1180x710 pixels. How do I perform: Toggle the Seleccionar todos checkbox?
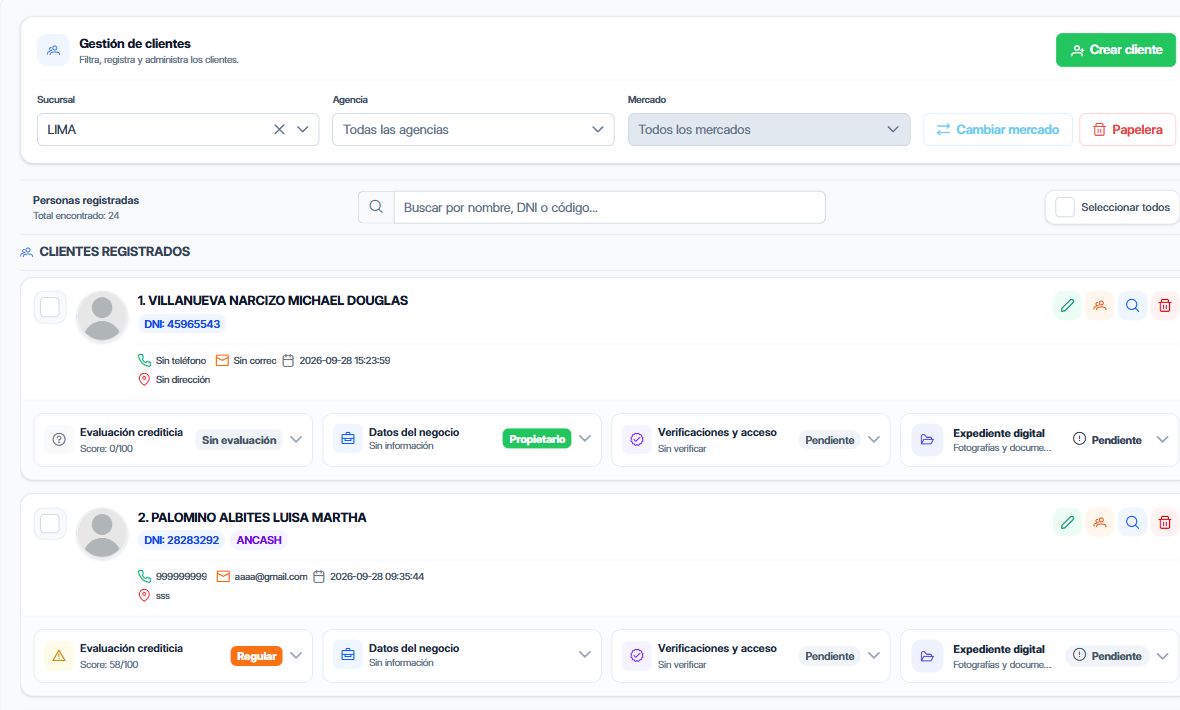tap(1065, 207)
